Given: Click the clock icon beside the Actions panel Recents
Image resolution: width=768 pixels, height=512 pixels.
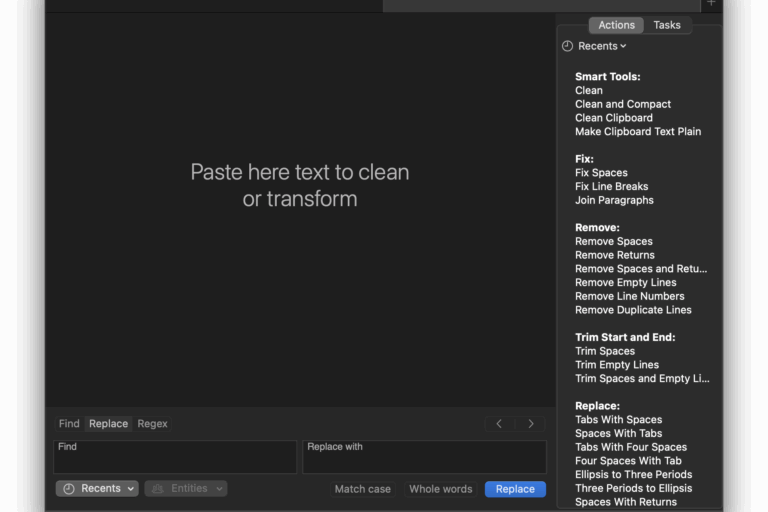Looking at the screenshot, I should tap(567, 46).
